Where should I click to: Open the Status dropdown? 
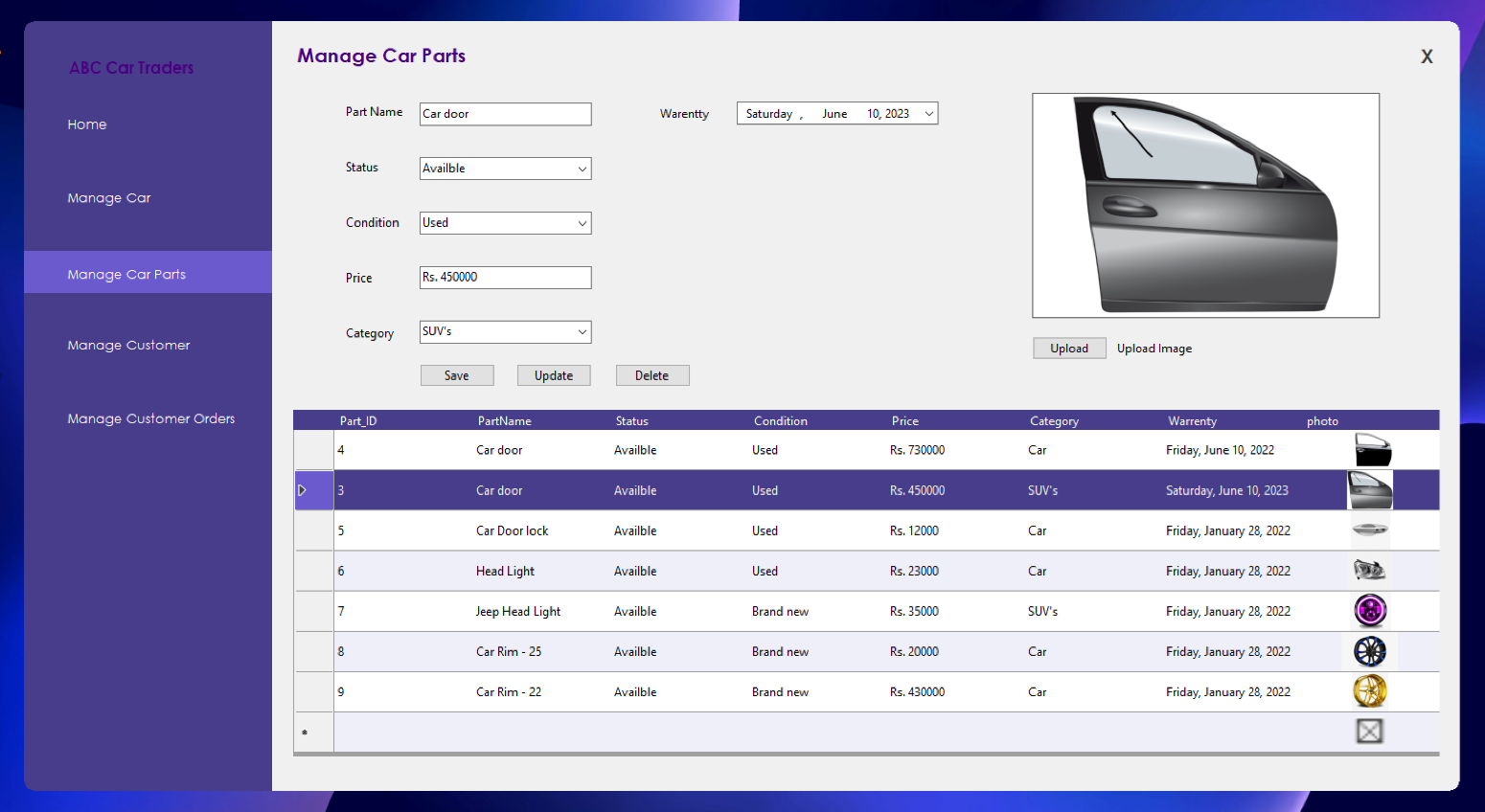click(582, 169)
